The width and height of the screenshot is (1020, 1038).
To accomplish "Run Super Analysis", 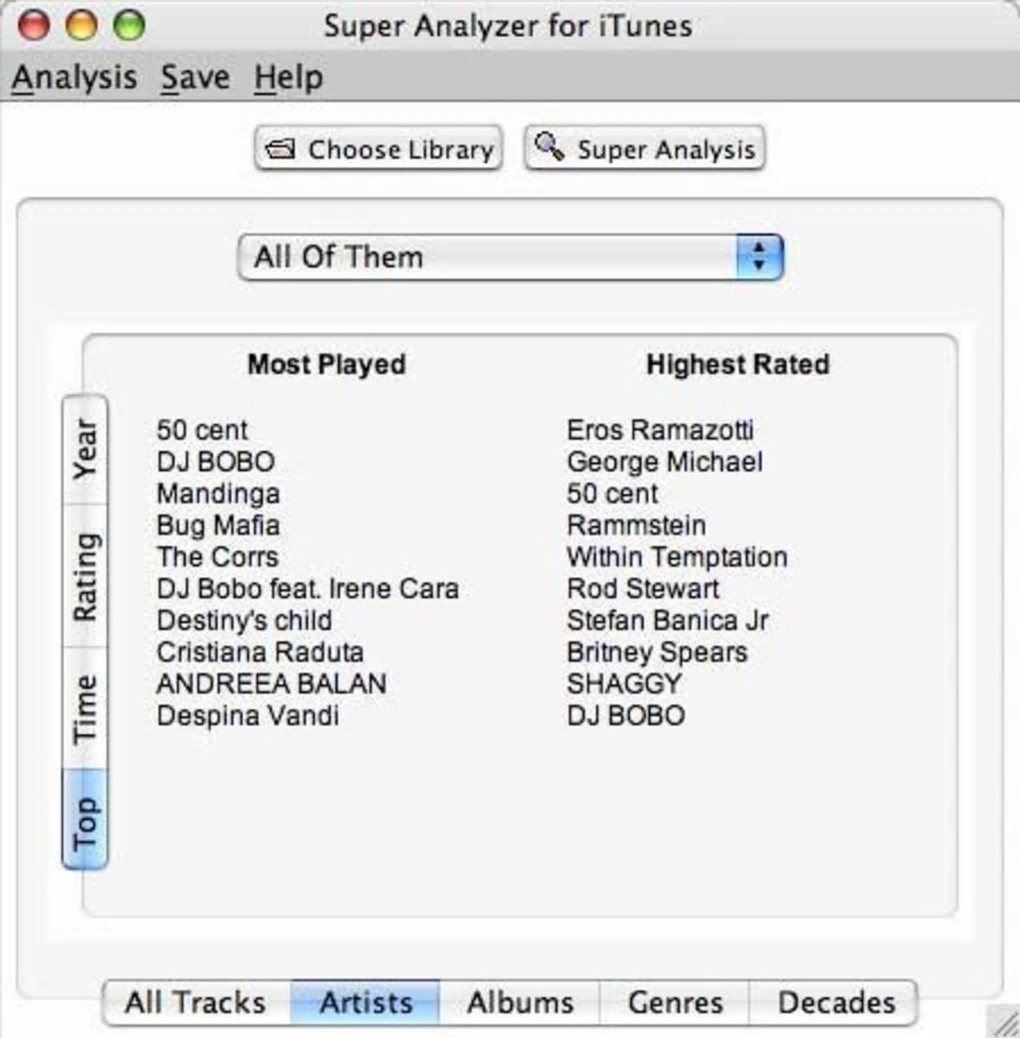I will (645, 149).
